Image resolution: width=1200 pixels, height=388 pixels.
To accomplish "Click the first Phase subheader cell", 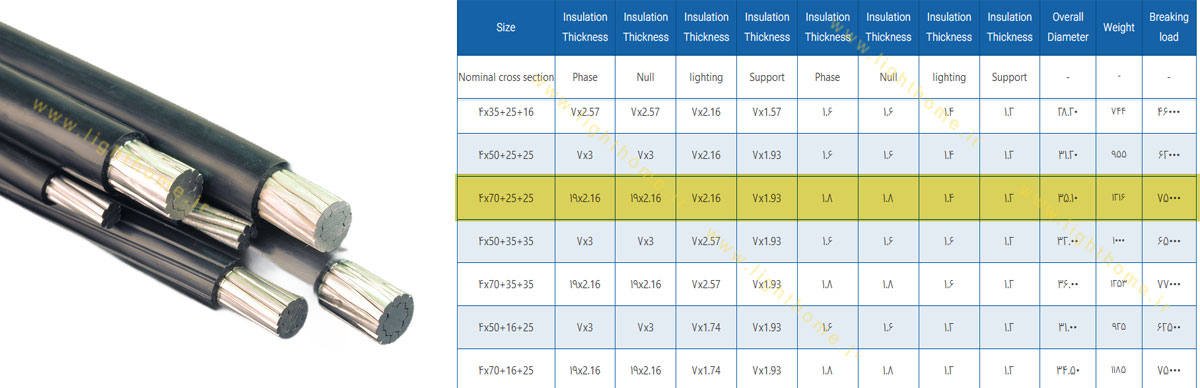I will coord(585,77).
